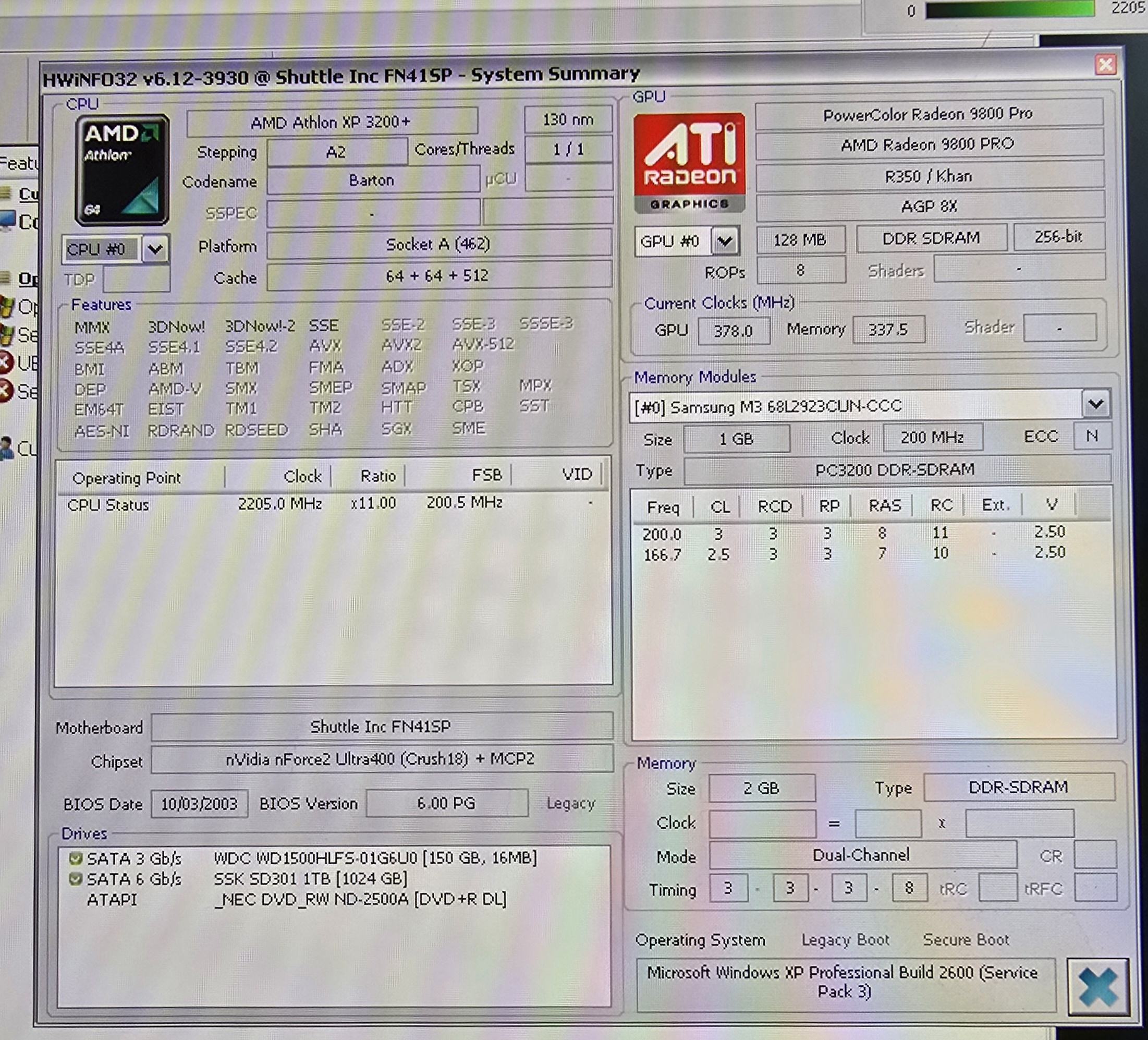Click the green progress bar at top

pyautogui.click(x=1010, y=9)
